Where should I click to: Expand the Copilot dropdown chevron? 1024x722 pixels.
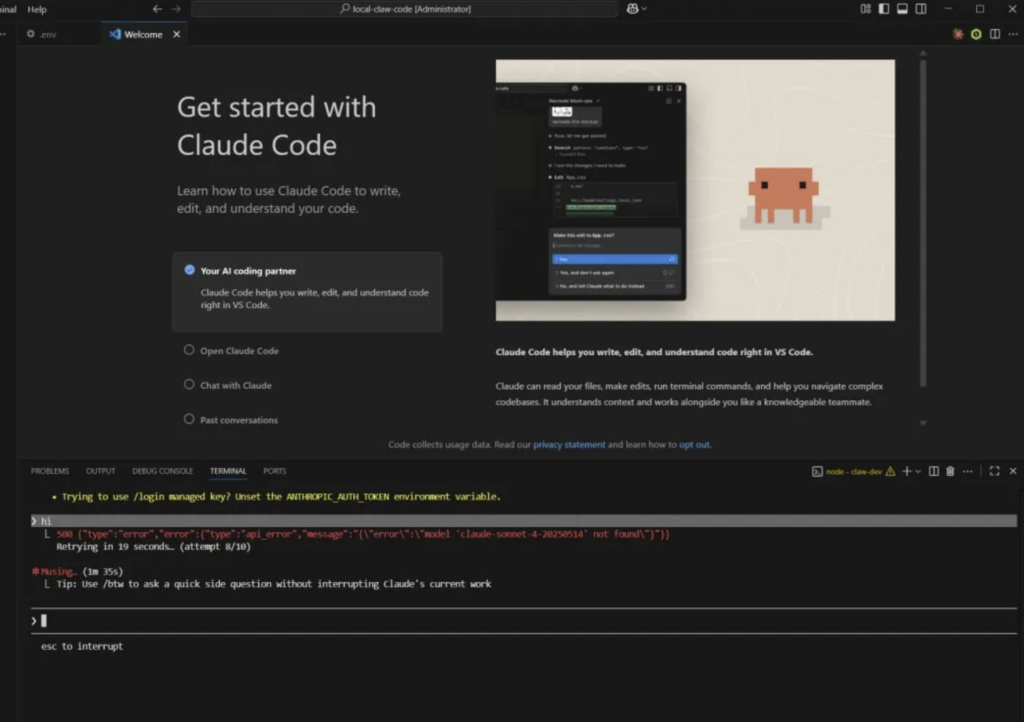tap(644, 9)
